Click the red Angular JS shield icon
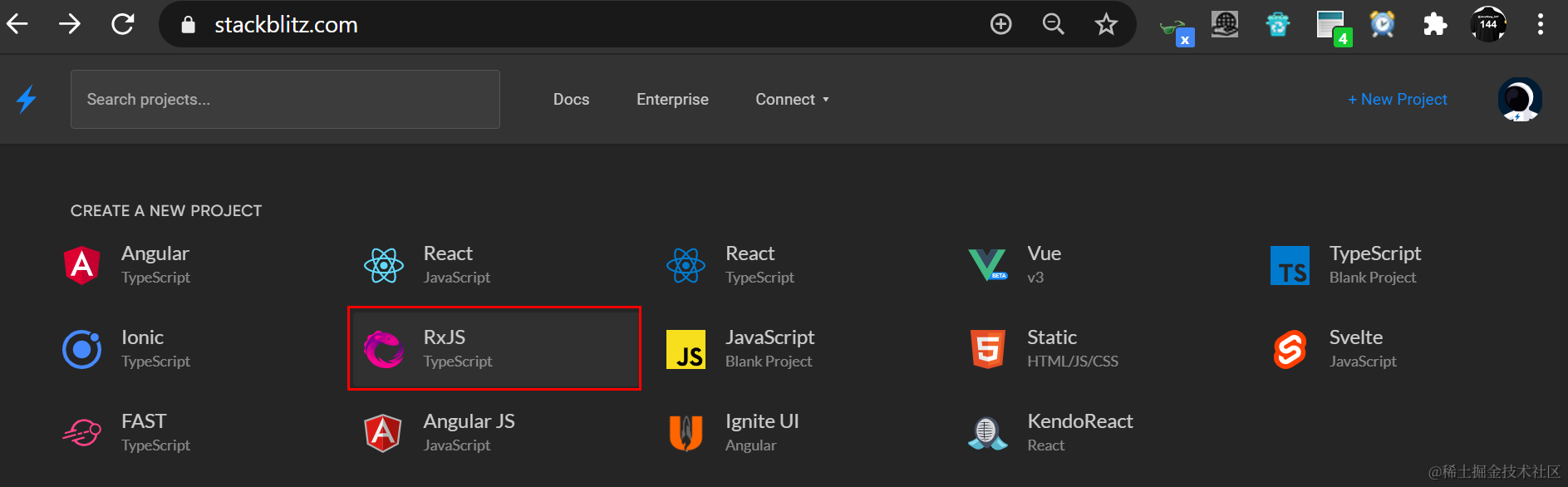The width and height of the screenshot is (1568, 487). pyautogui.click(x=383, y=433)
